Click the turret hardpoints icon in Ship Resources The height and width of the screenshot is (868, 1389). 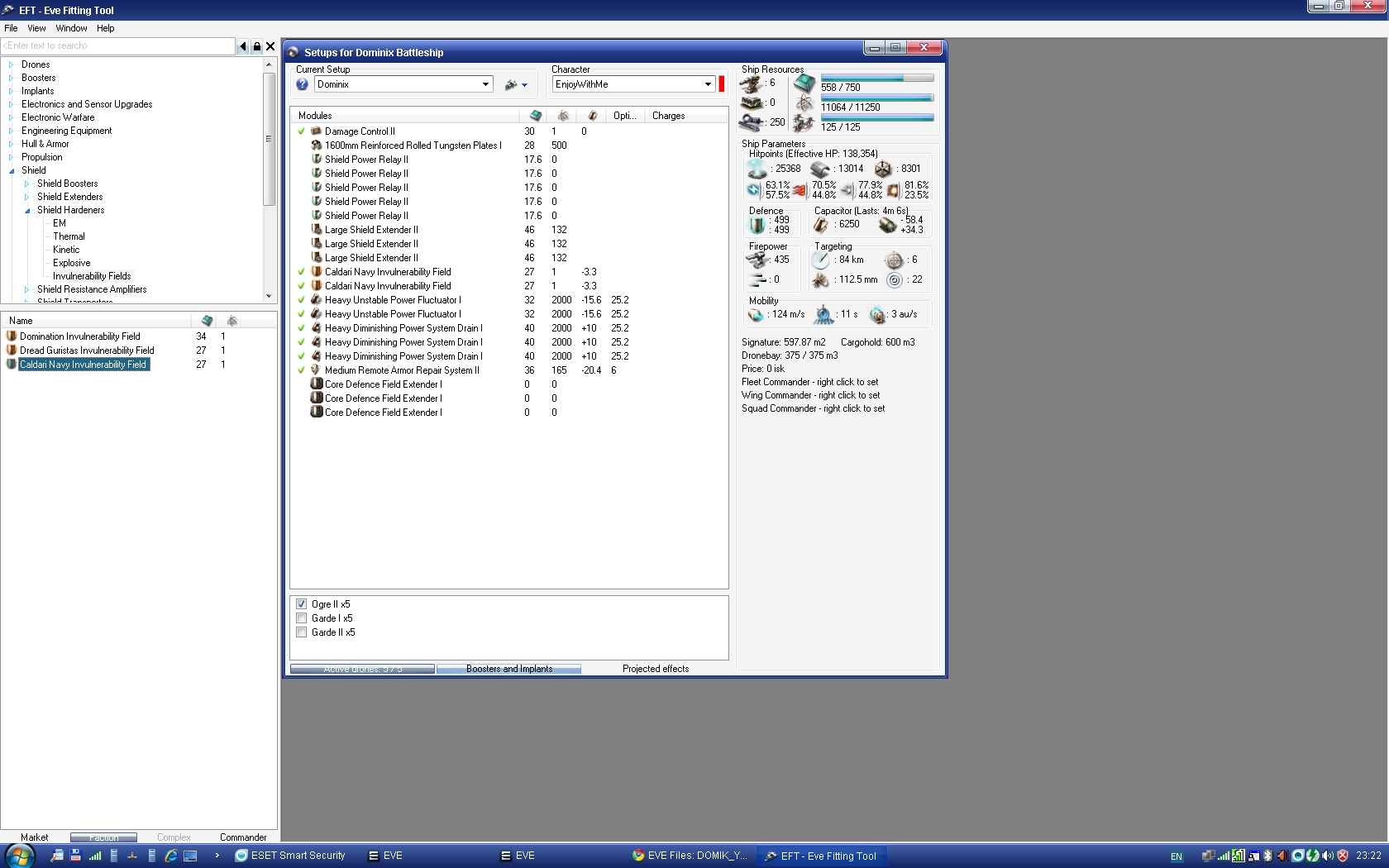click(751, 83)
